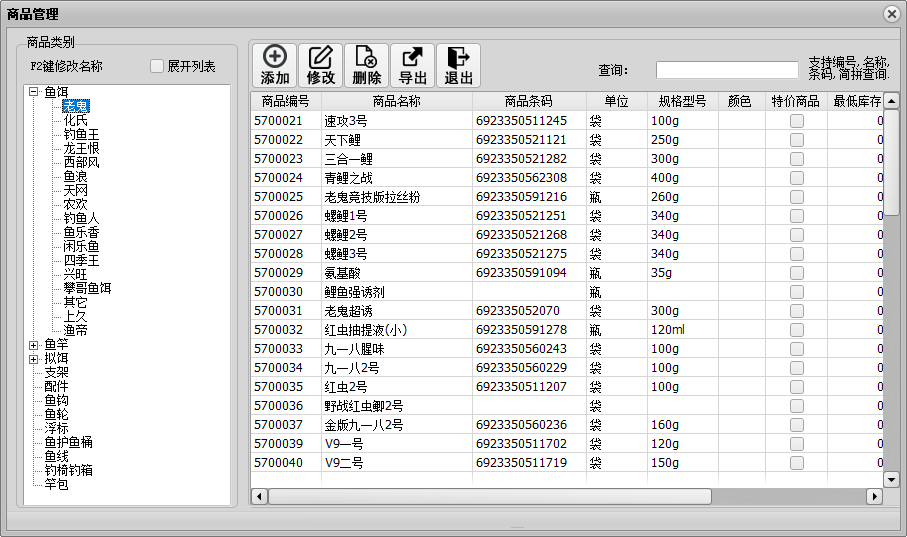This screenshot has width=907, height=537.
Task: Sort by 规格型号 column header
Action: [x=683, y=101]
